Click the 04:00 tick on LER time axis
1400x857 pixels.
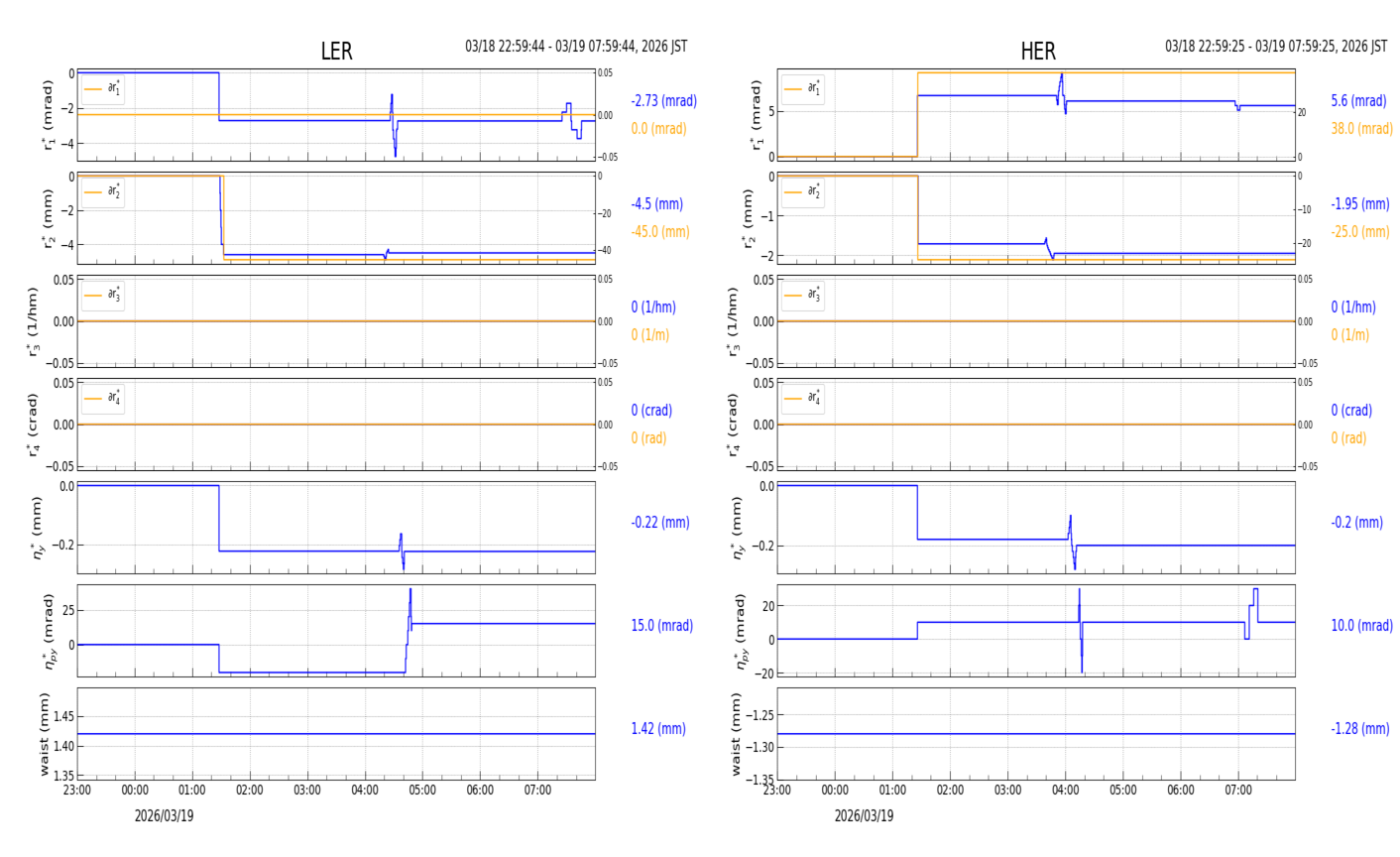point(365,791)
